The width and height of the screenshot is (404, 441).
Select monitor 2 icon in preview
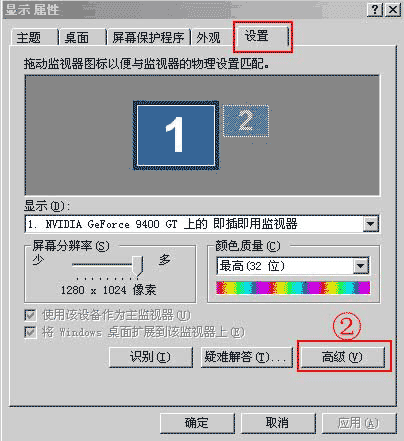(x=246, y=121)
